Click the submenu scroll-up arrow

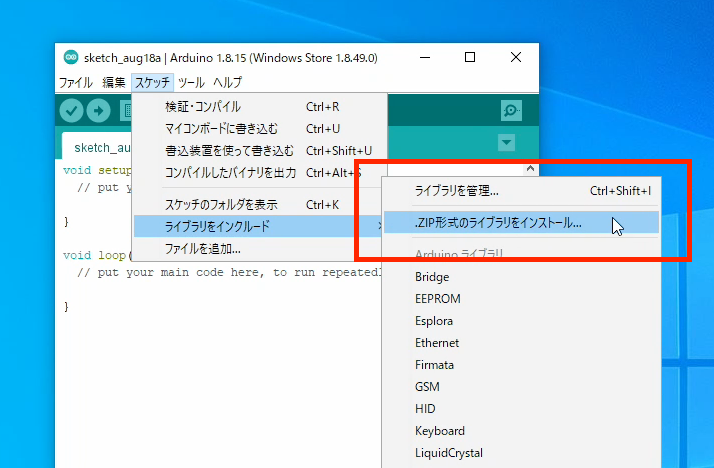[530, 168]
